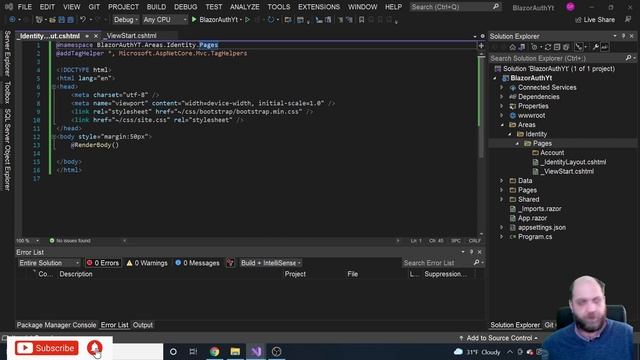
Task: Click the Undo arrow icon
Action: click(x=83, y=19)
